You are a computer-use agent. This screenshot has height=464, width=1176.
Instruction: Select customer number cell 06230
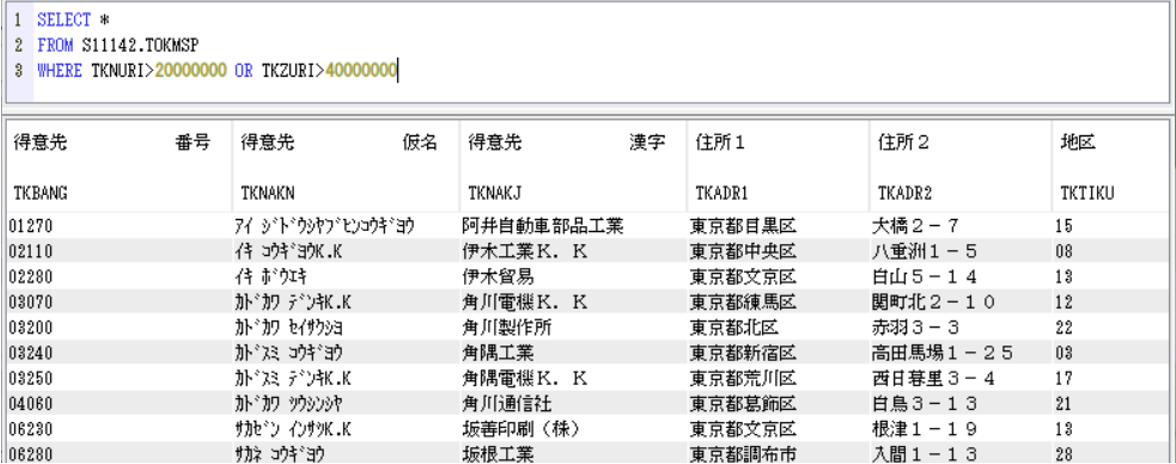31,430
